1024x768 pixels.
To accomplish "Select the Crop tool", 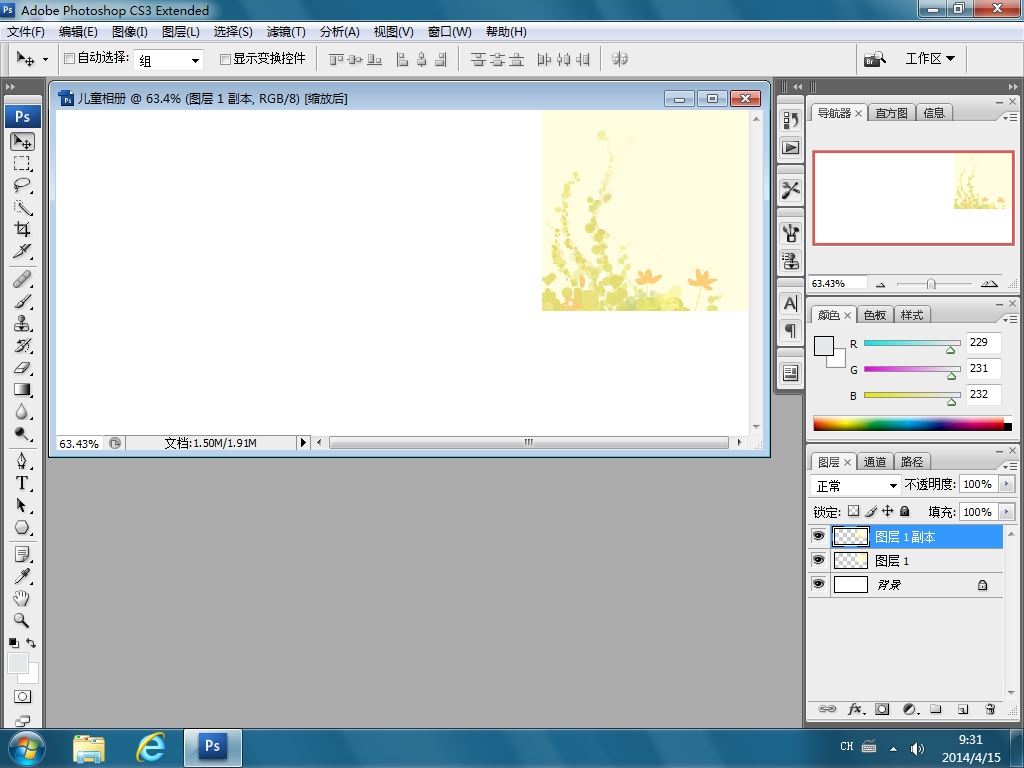I will pyautogui.click(x=23, y=229).
